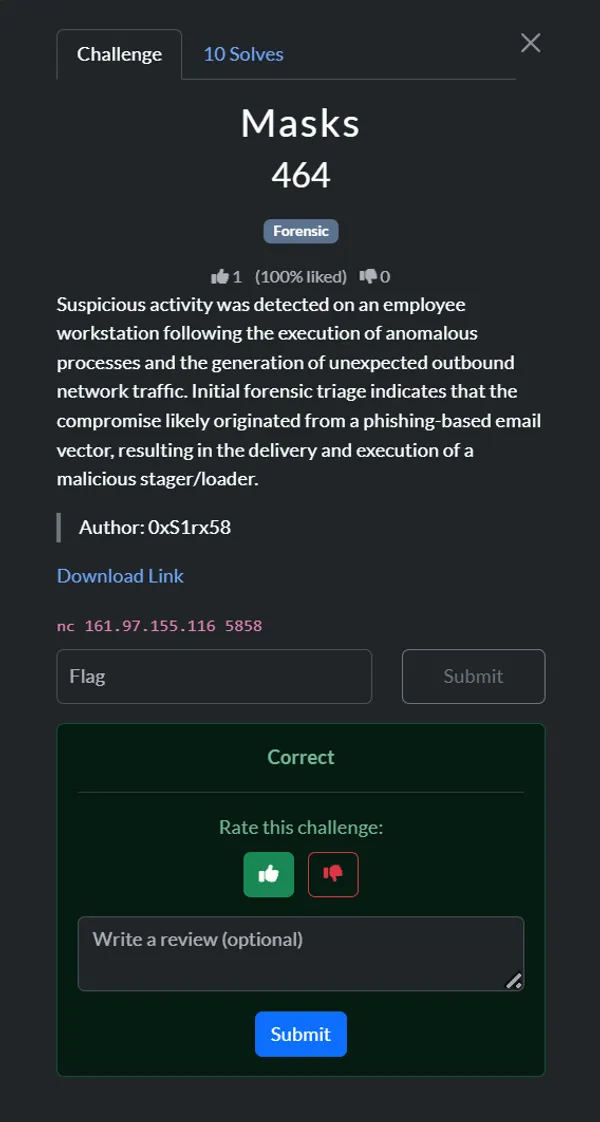Click the (100% liked) rating text

(x=301, y=277)
